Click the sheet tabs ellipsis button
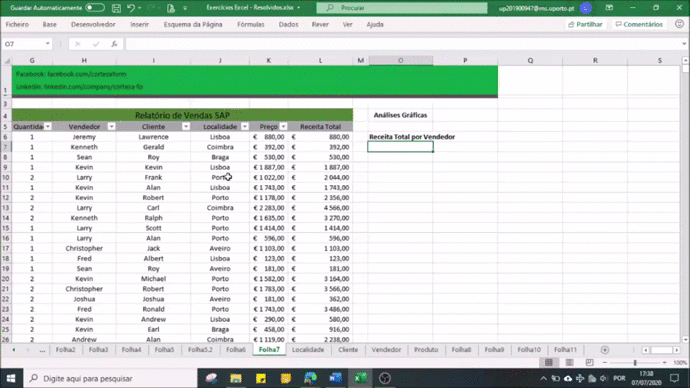Screen dimensions: 690x388 click(x=42, y=350)
